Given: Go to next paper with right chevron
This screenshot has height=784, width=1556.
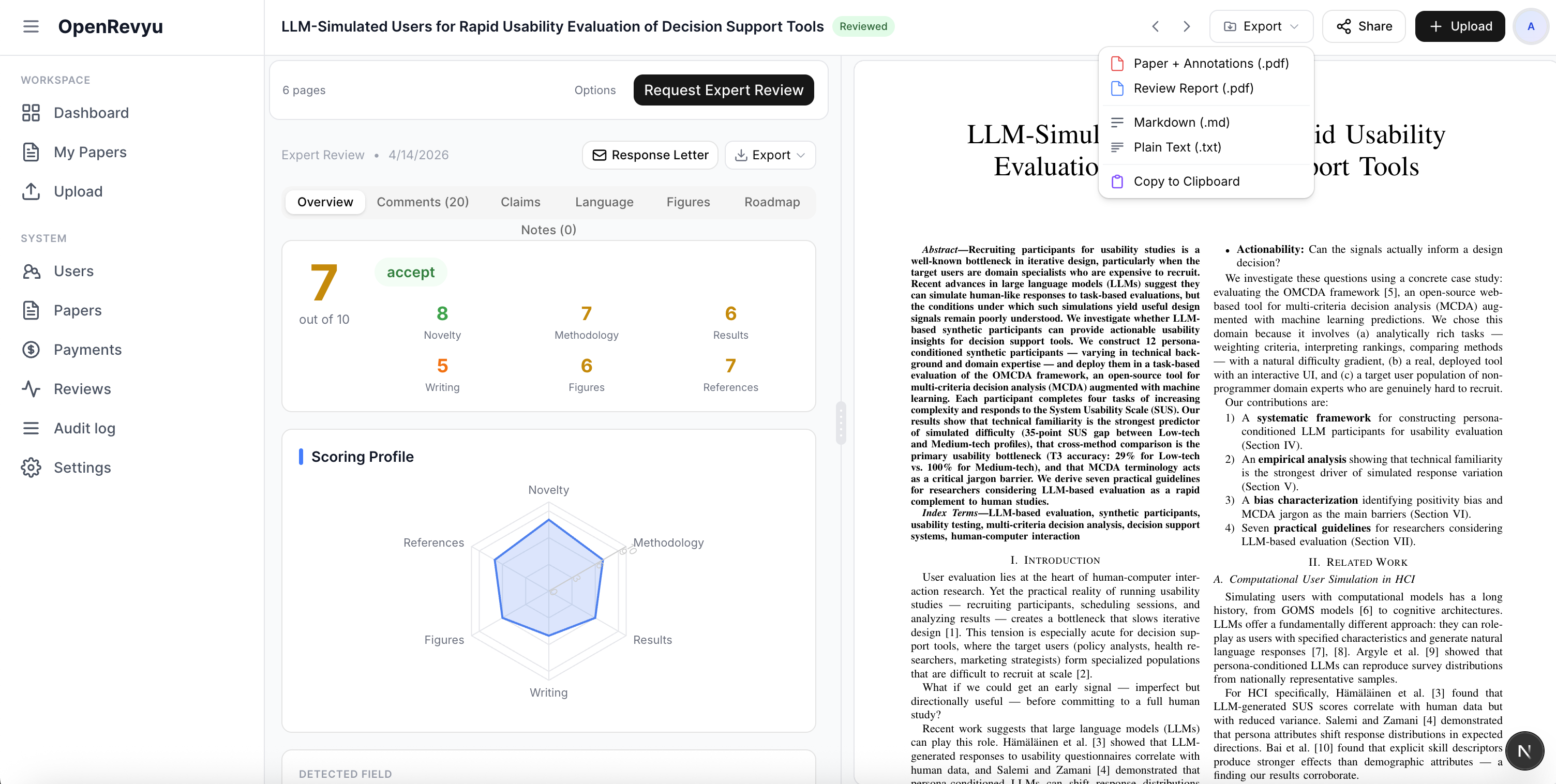Looking at the screenshot, I should click(1187, 26).
